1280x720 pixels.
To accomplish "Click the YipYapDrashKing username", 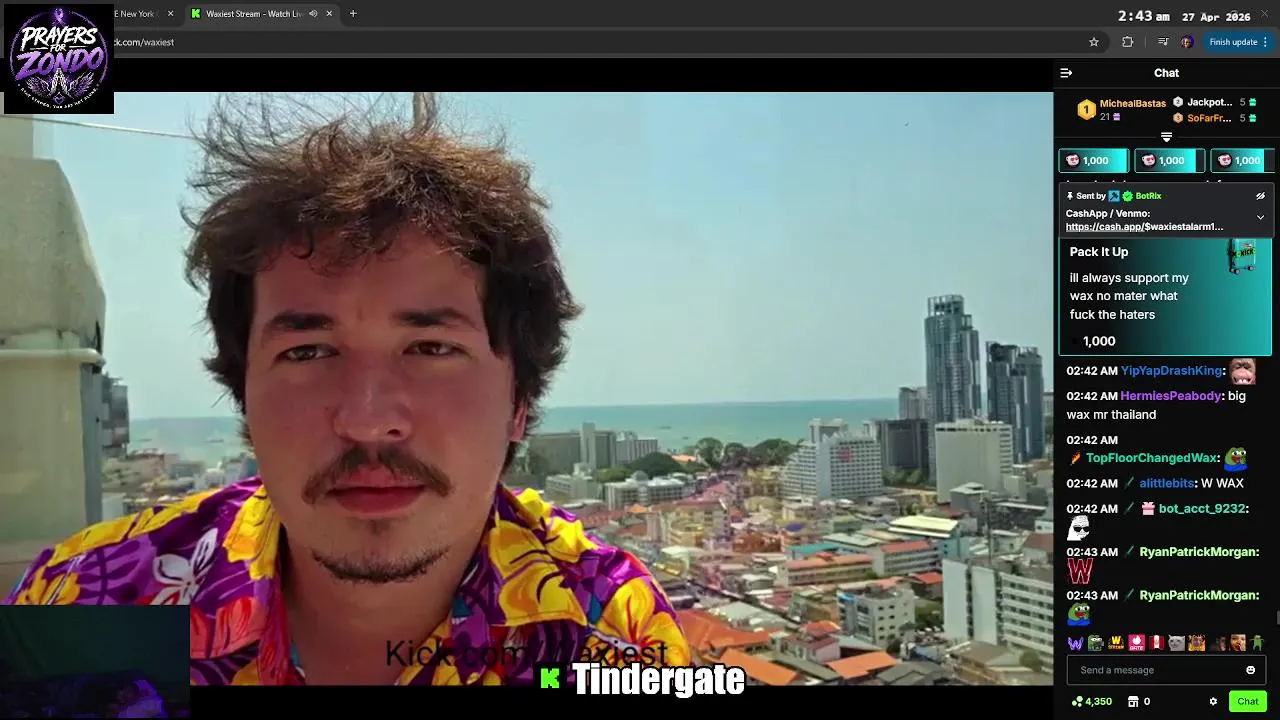I will click(x=1171, y=371).
